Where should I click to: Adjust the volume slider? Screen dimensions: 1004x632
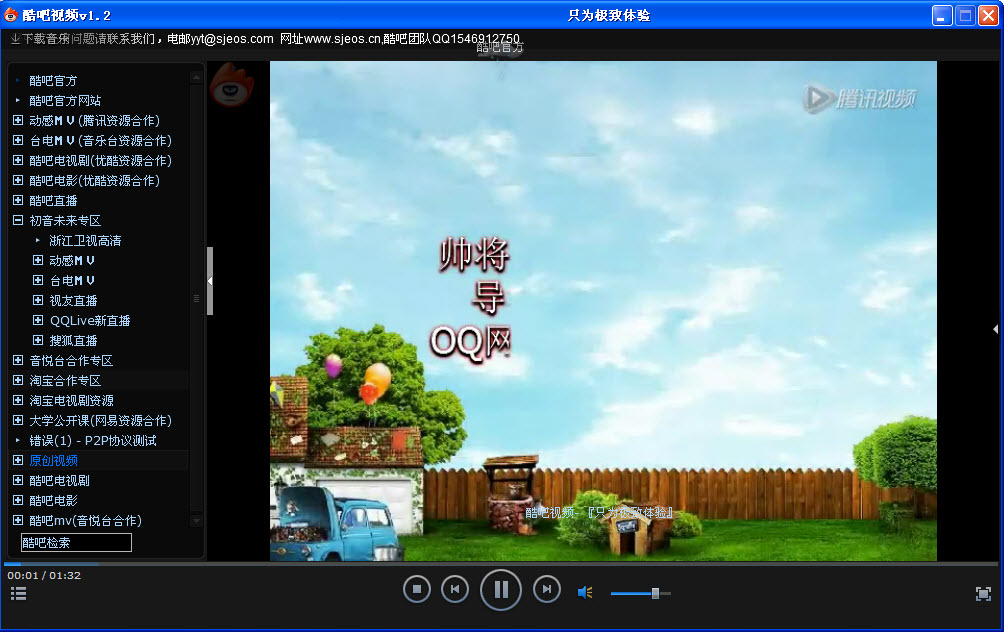pos(640,594)
